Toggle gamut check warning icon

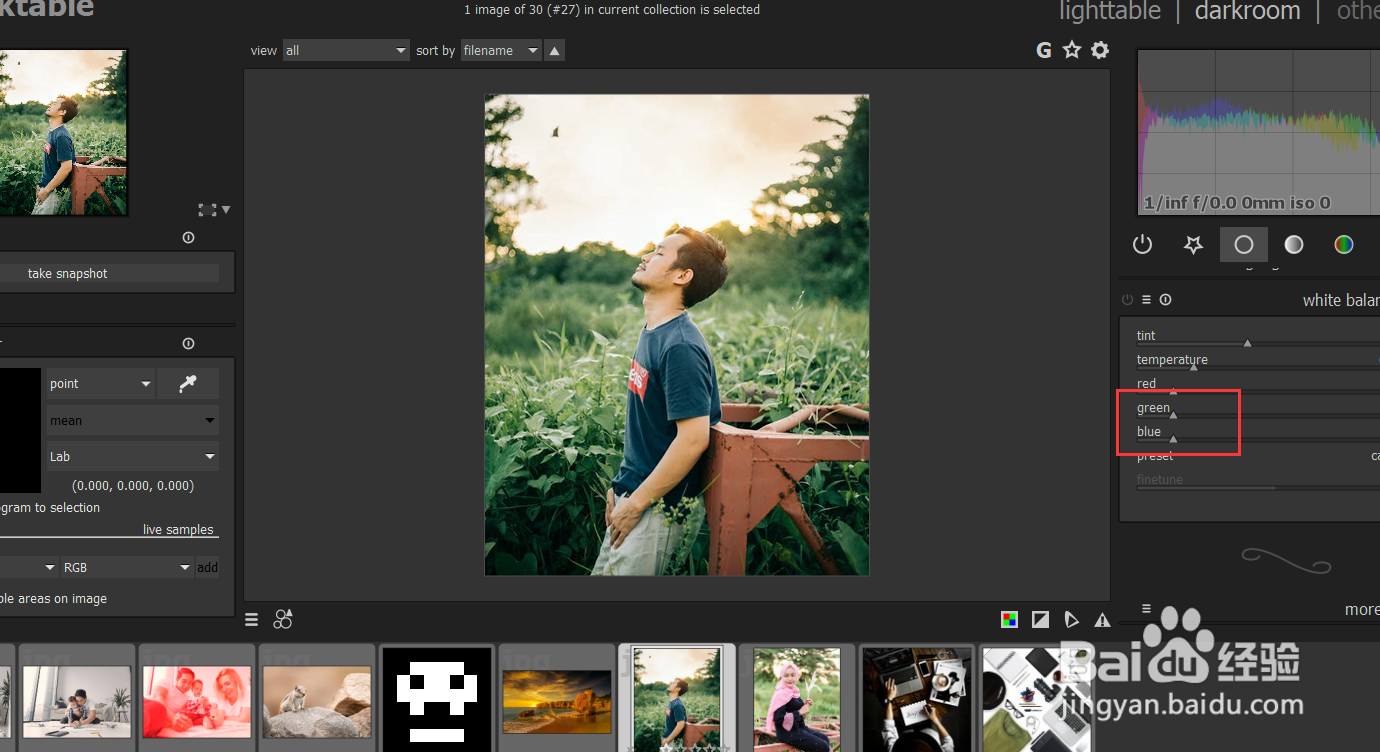(x=1102, y=620)
